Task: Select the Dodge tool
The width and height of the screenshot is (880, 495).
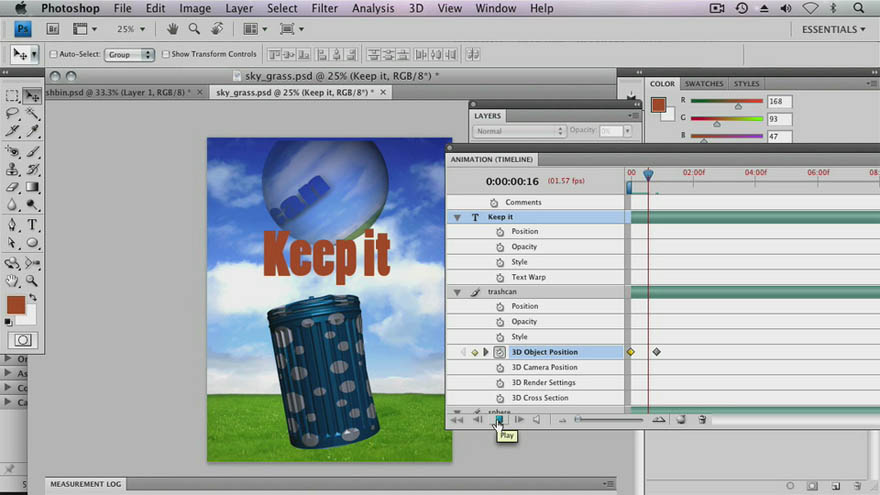Action: [32, 205]
